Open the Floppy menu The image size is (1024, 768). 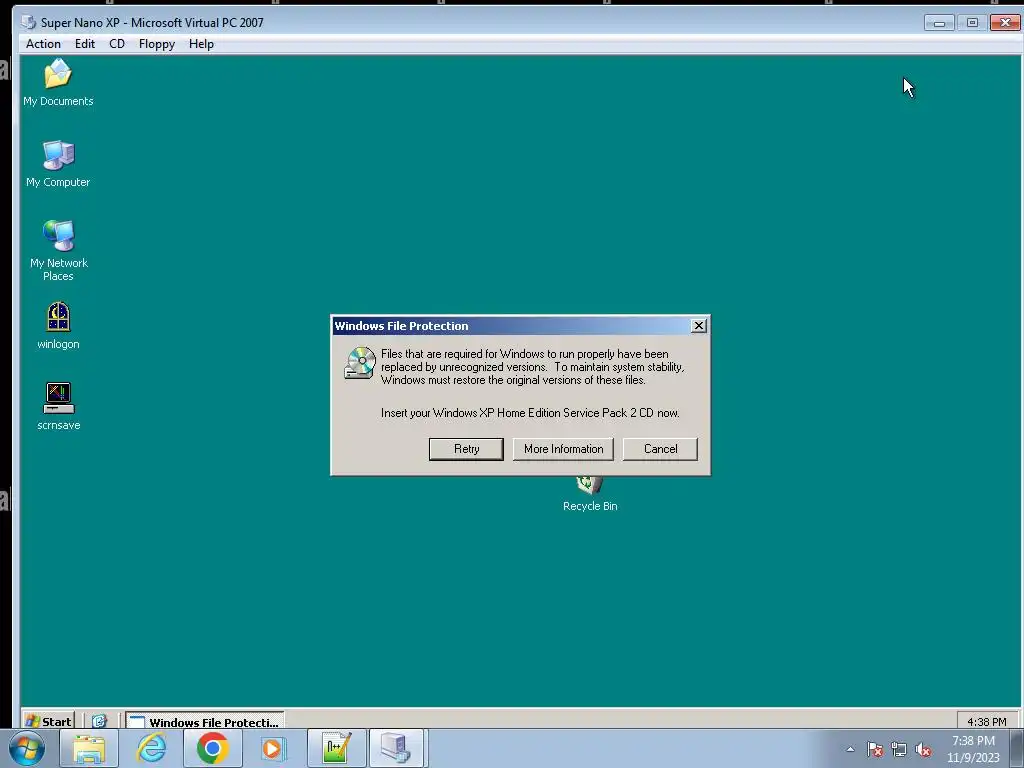(157, 44)
